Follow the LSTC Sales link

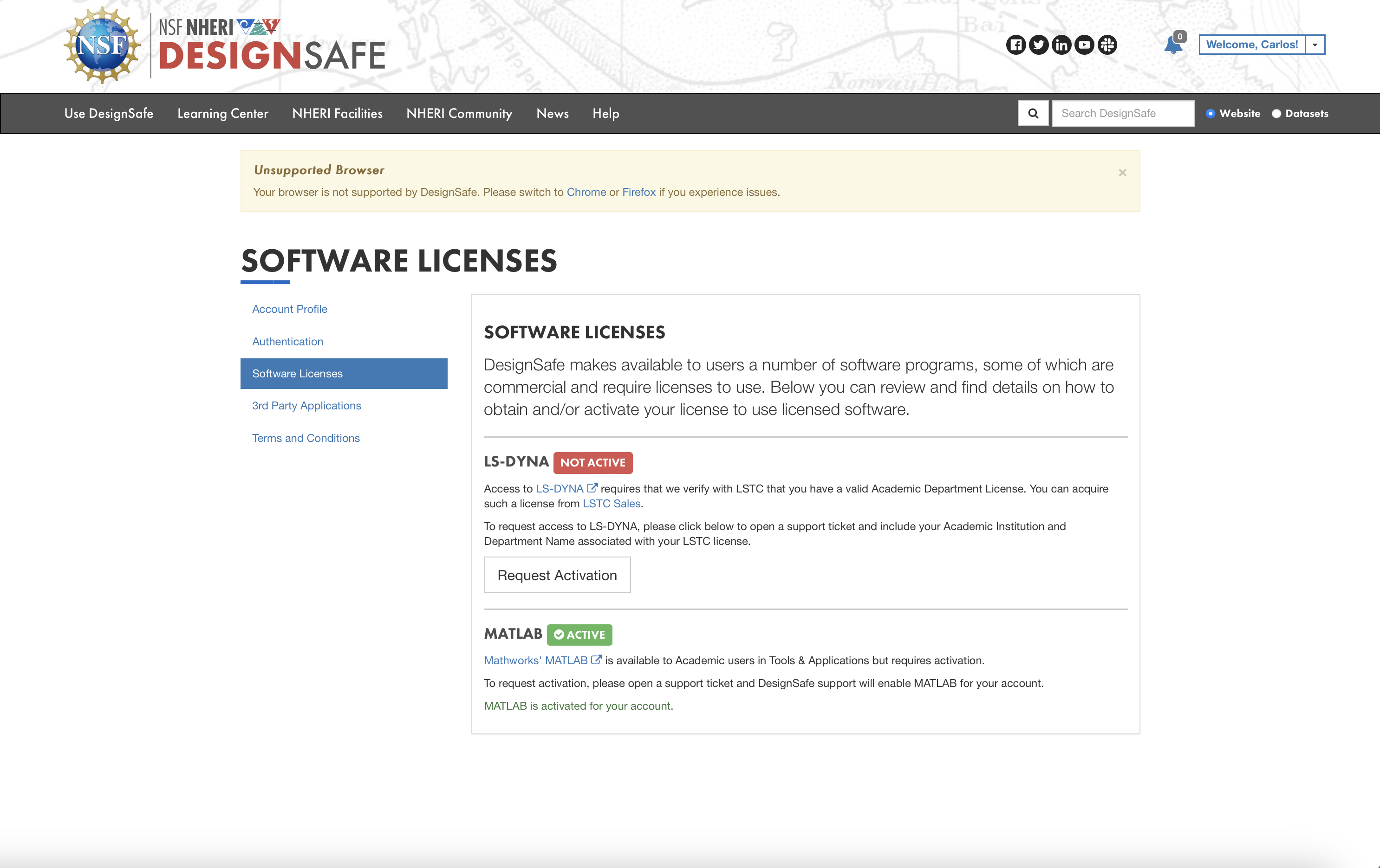[x=612, y=504]
